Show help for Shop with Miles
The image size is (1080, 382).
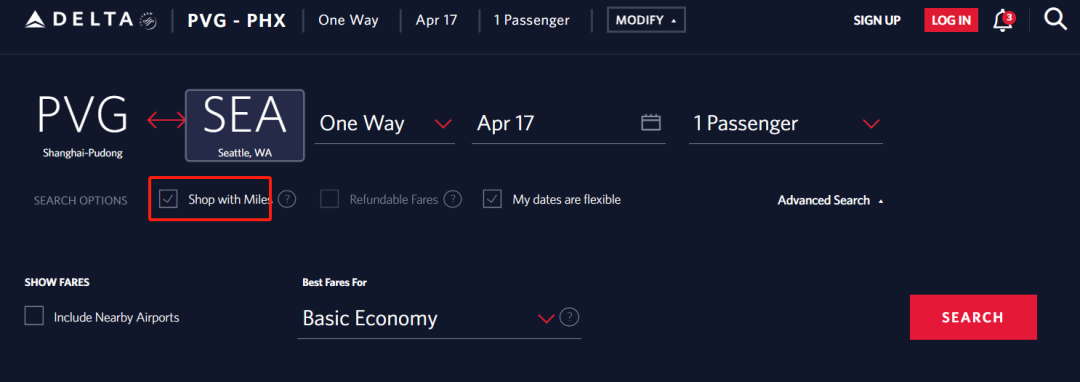287,200
